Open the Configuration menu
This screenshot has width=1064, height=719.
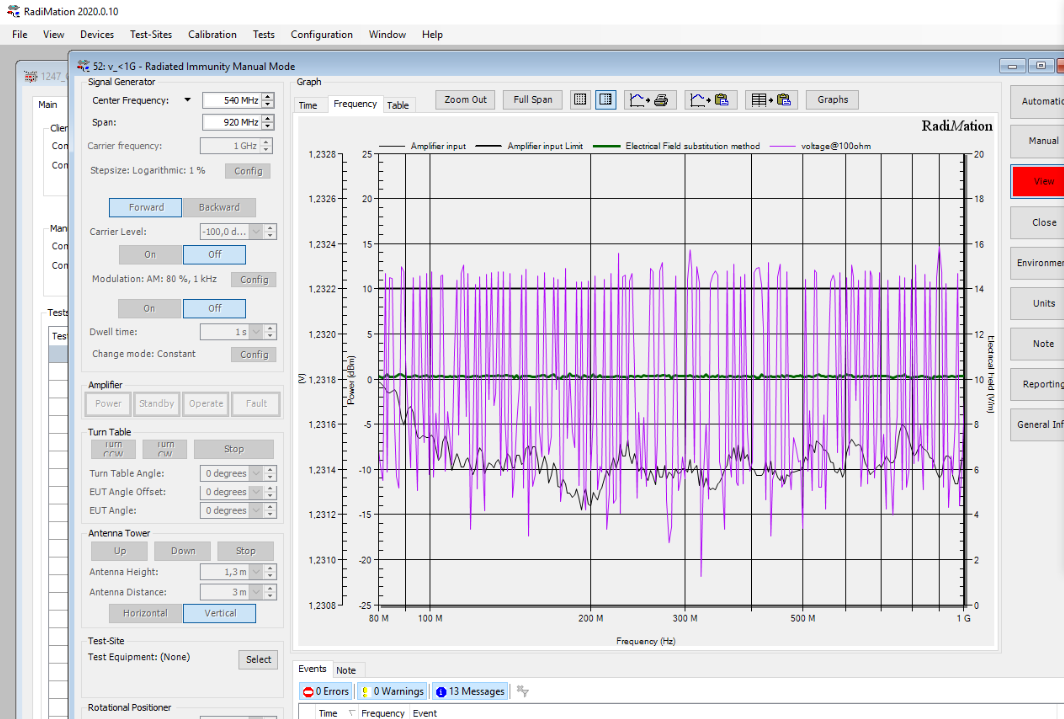click(x=322, y=35)
